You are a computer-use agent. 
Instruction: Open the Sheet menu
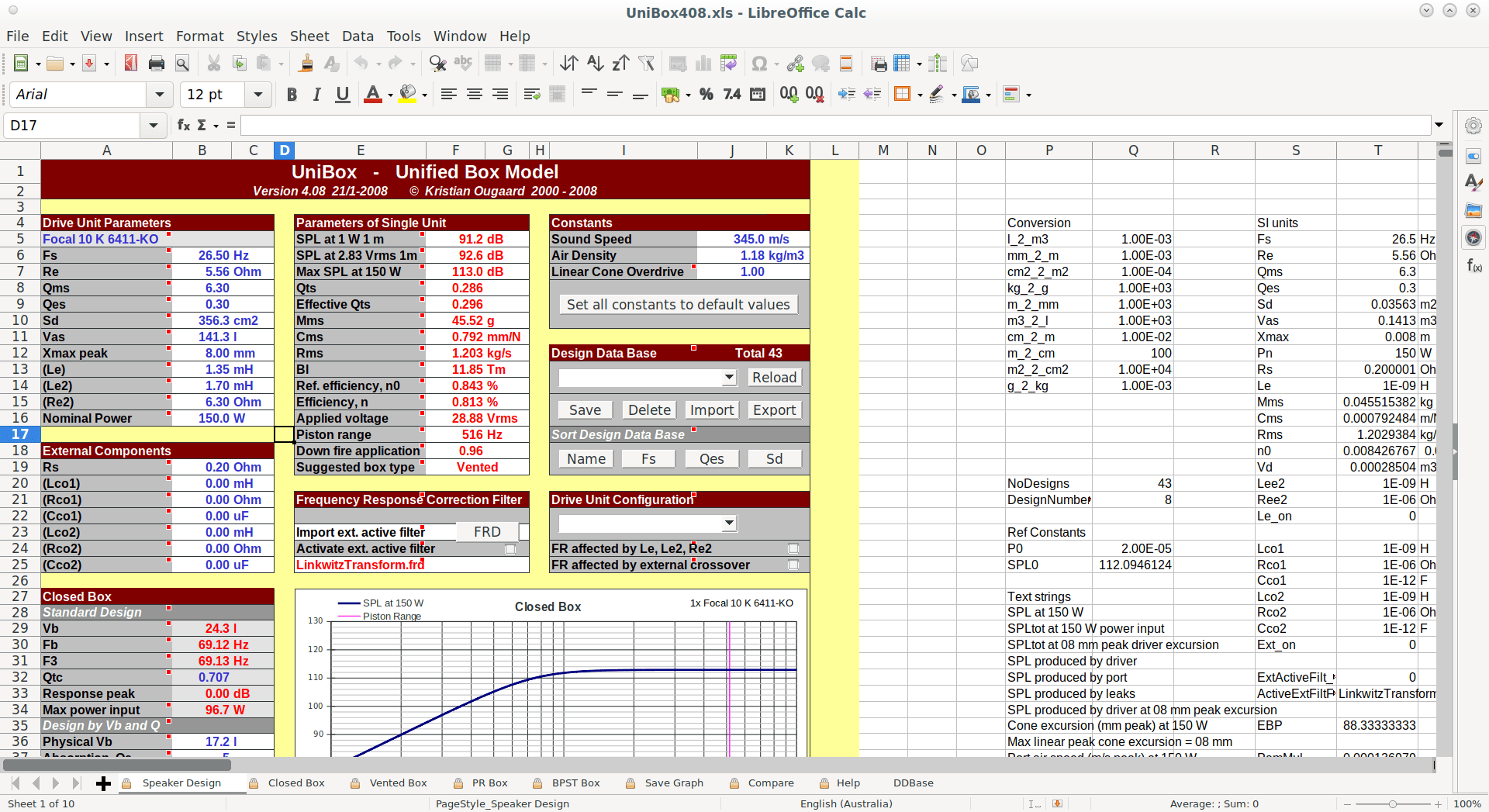click(309, 36)
